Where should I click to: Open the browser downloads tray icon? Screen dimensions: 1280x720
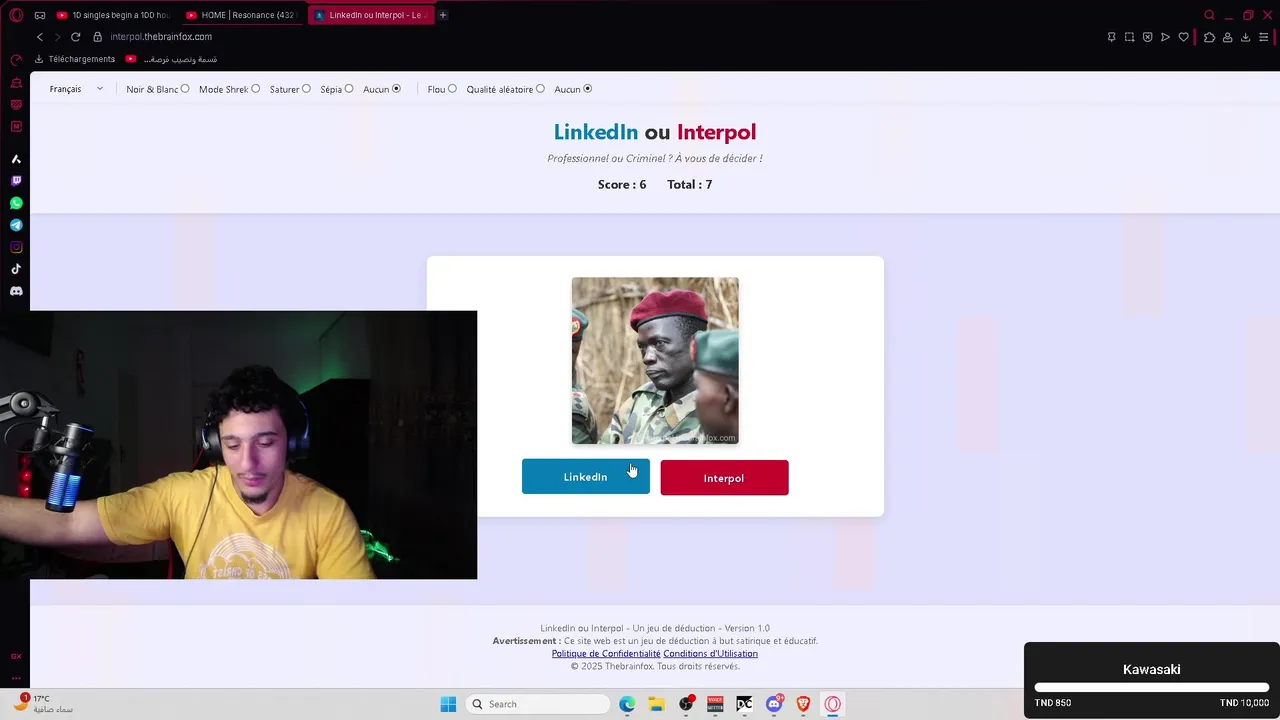pyautogui.click(x=1245, y=37)
